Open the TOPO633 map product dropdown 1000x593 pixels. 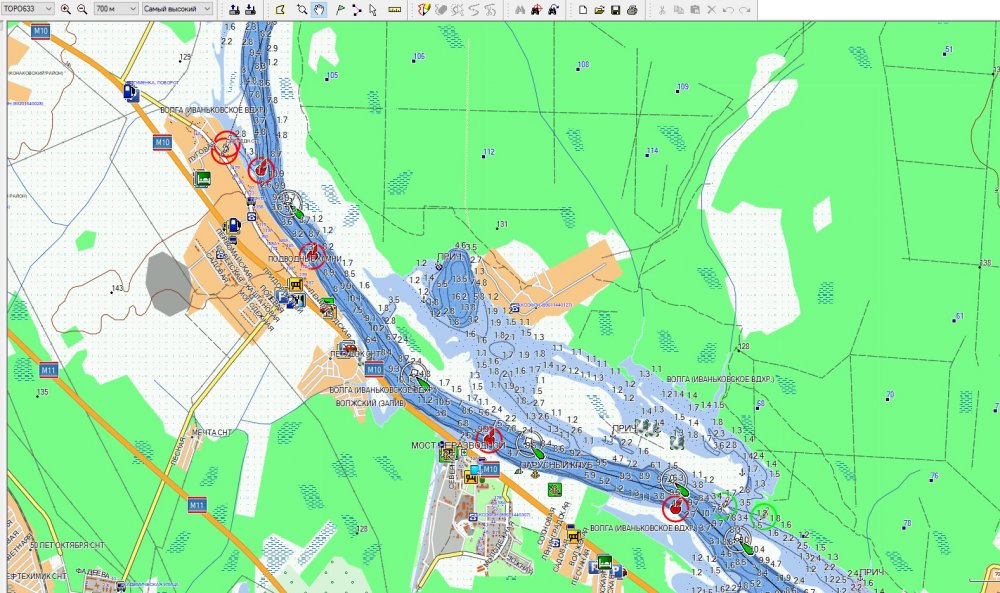(x=28, y=9)
